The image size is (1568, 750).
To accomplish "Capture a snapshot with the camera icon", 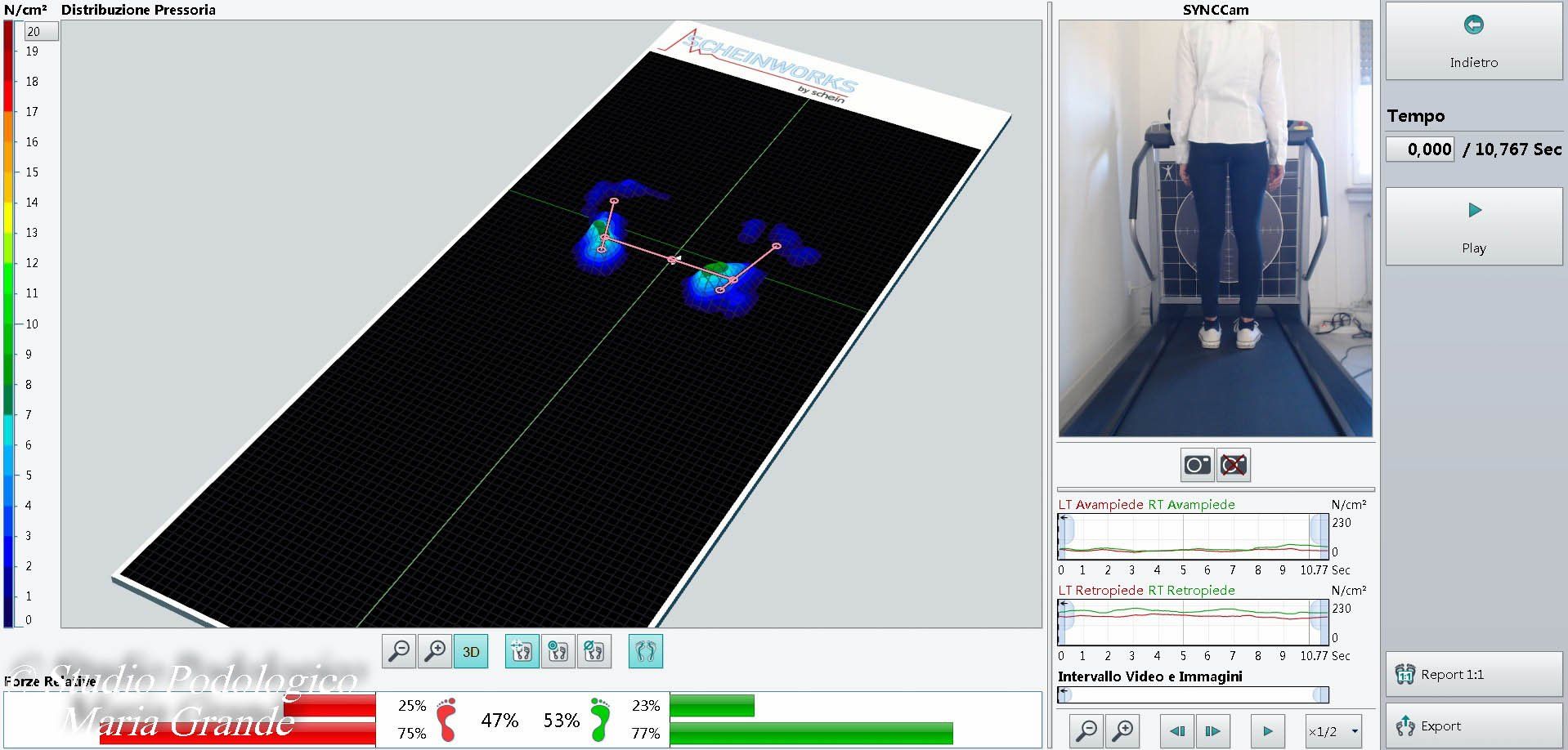I will point(1197,465).
